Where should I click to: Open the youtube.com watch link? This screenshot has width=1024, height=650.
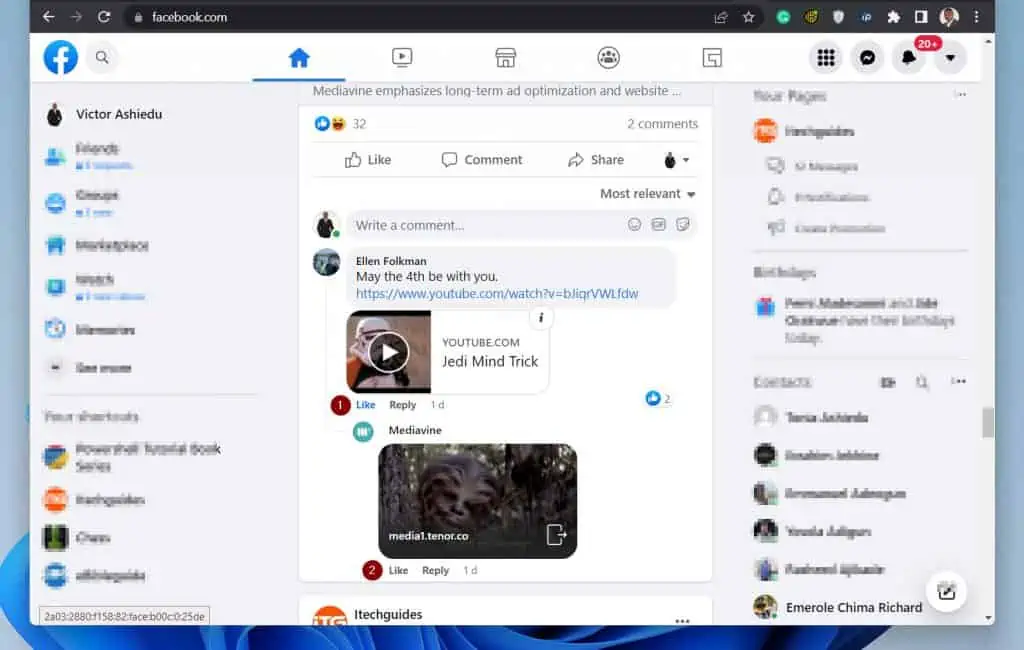pos(497,294)
